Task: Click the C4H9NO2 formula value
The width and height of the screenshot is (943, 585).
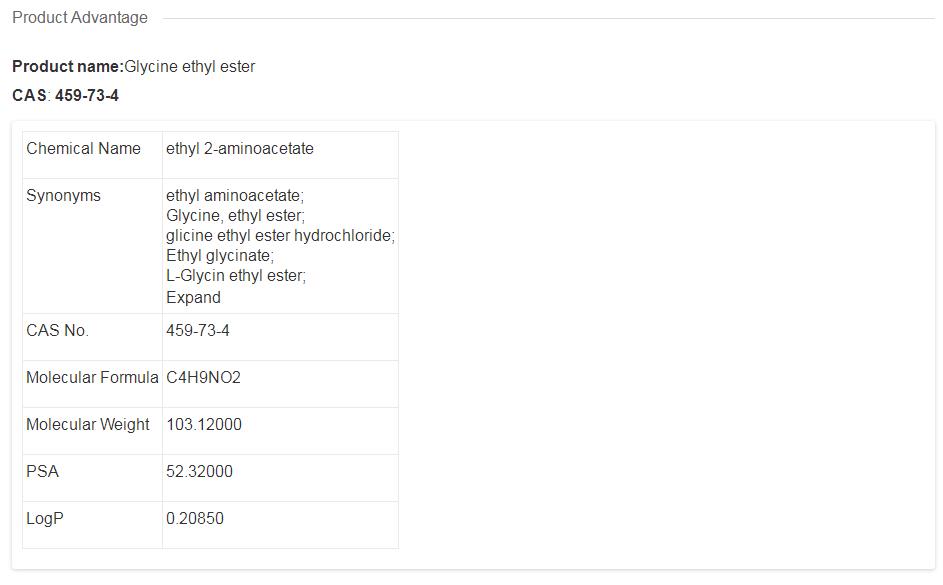Action: [x=203, y=378]
